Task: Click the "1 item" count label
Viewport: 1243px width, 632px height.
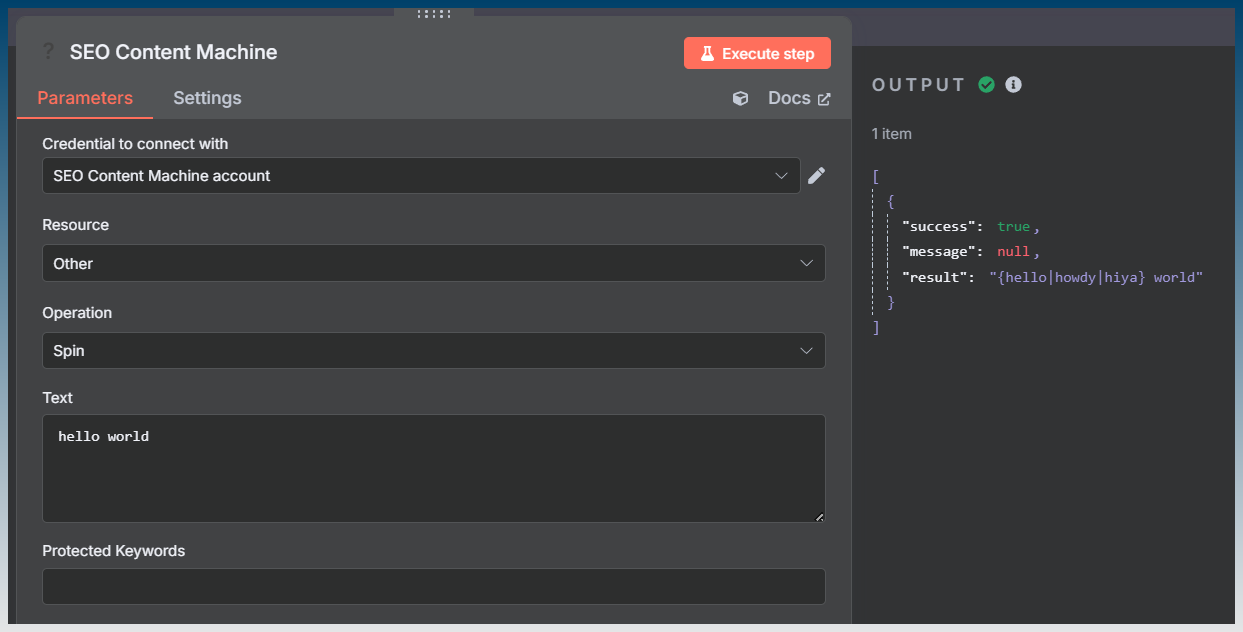Action: coord(891,134)
